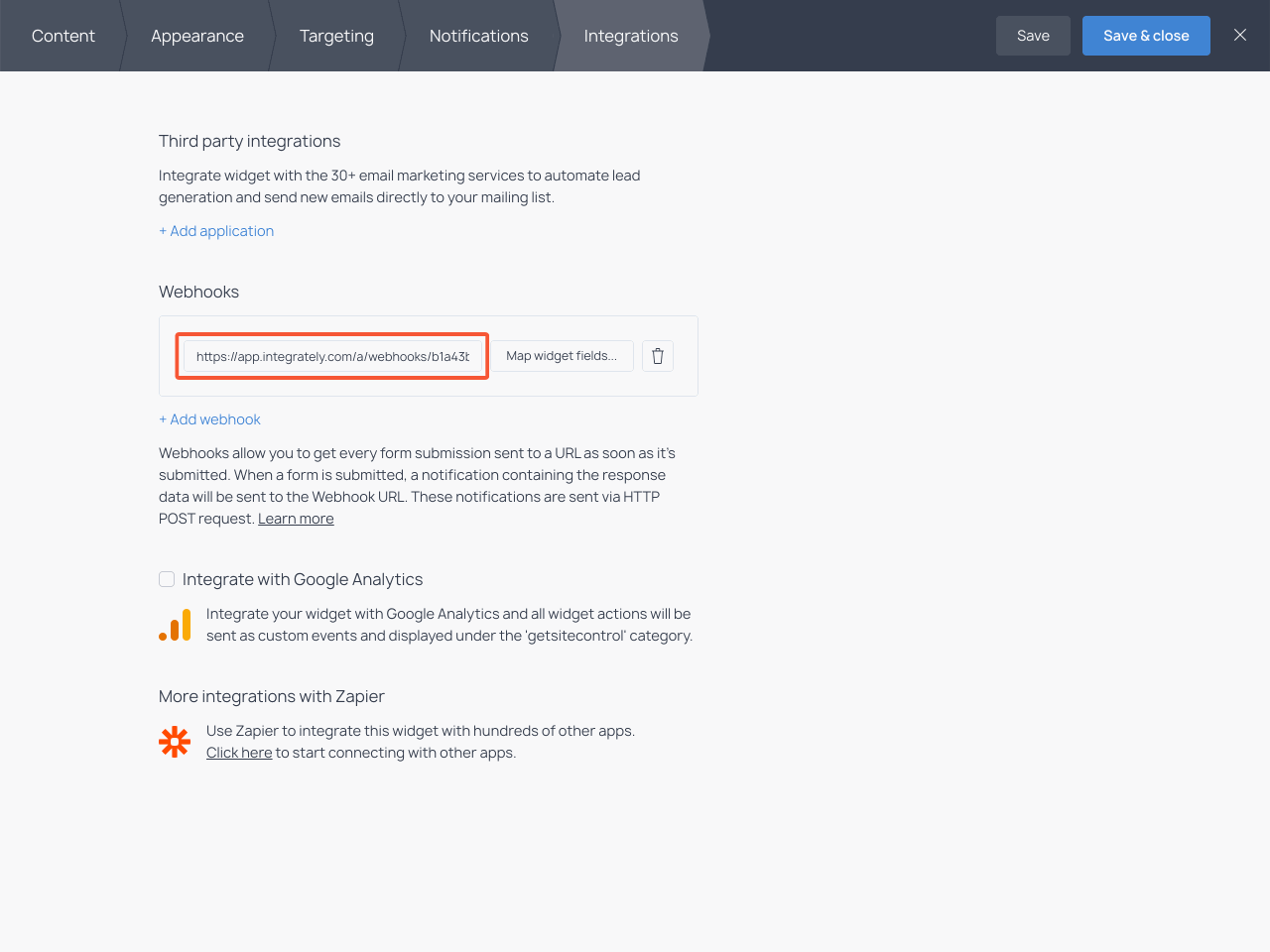Open the Appearance tab
This screenshot has height=952, width=1270.
coord(196,36)
